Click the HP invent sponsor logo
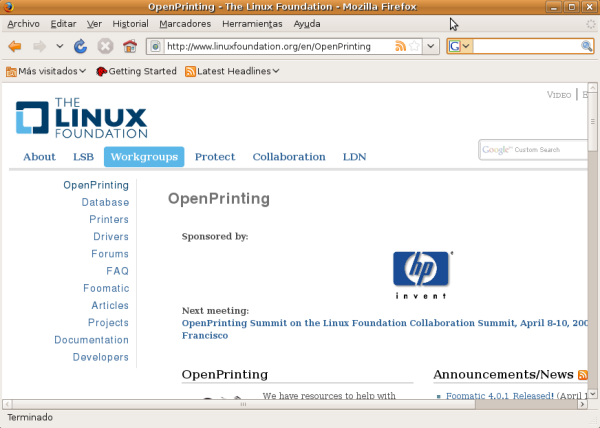 click(421, 273)
